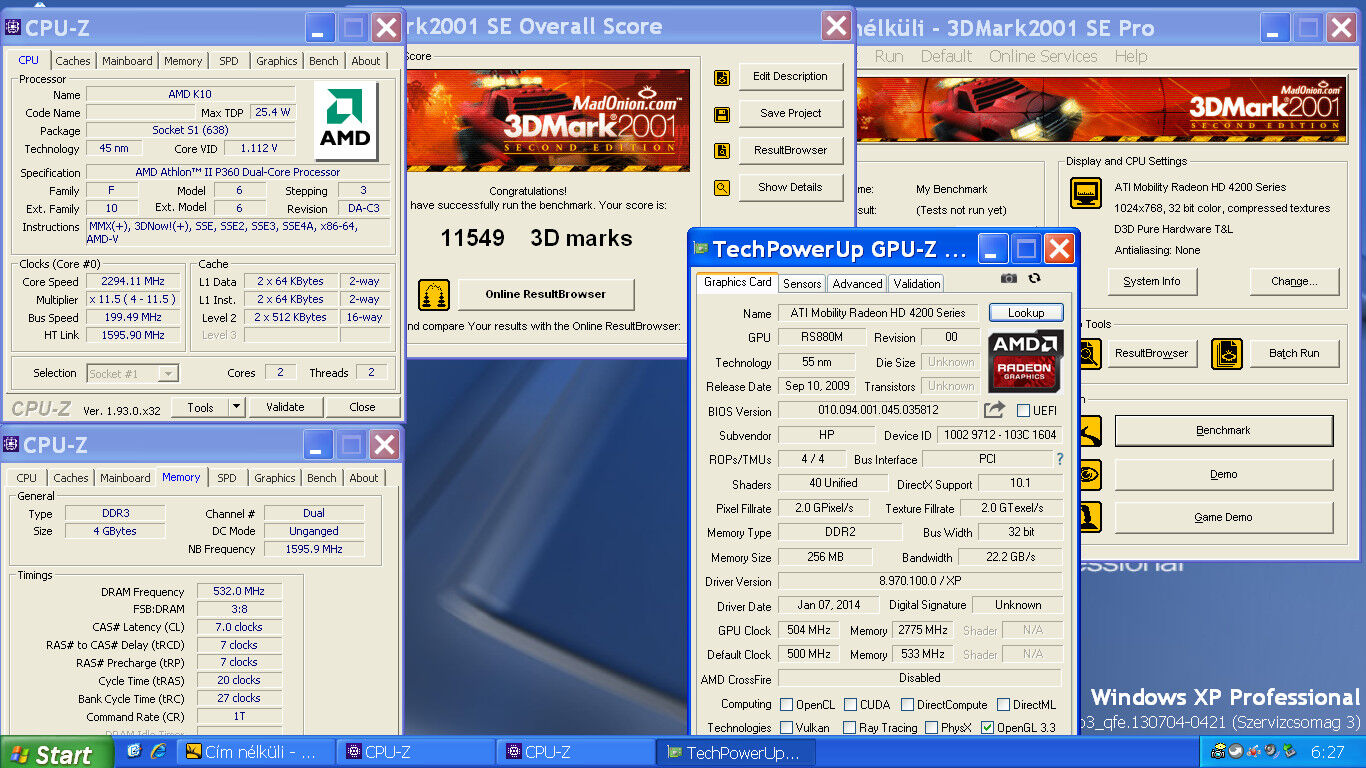Click the Save Project button

(790, 114)
